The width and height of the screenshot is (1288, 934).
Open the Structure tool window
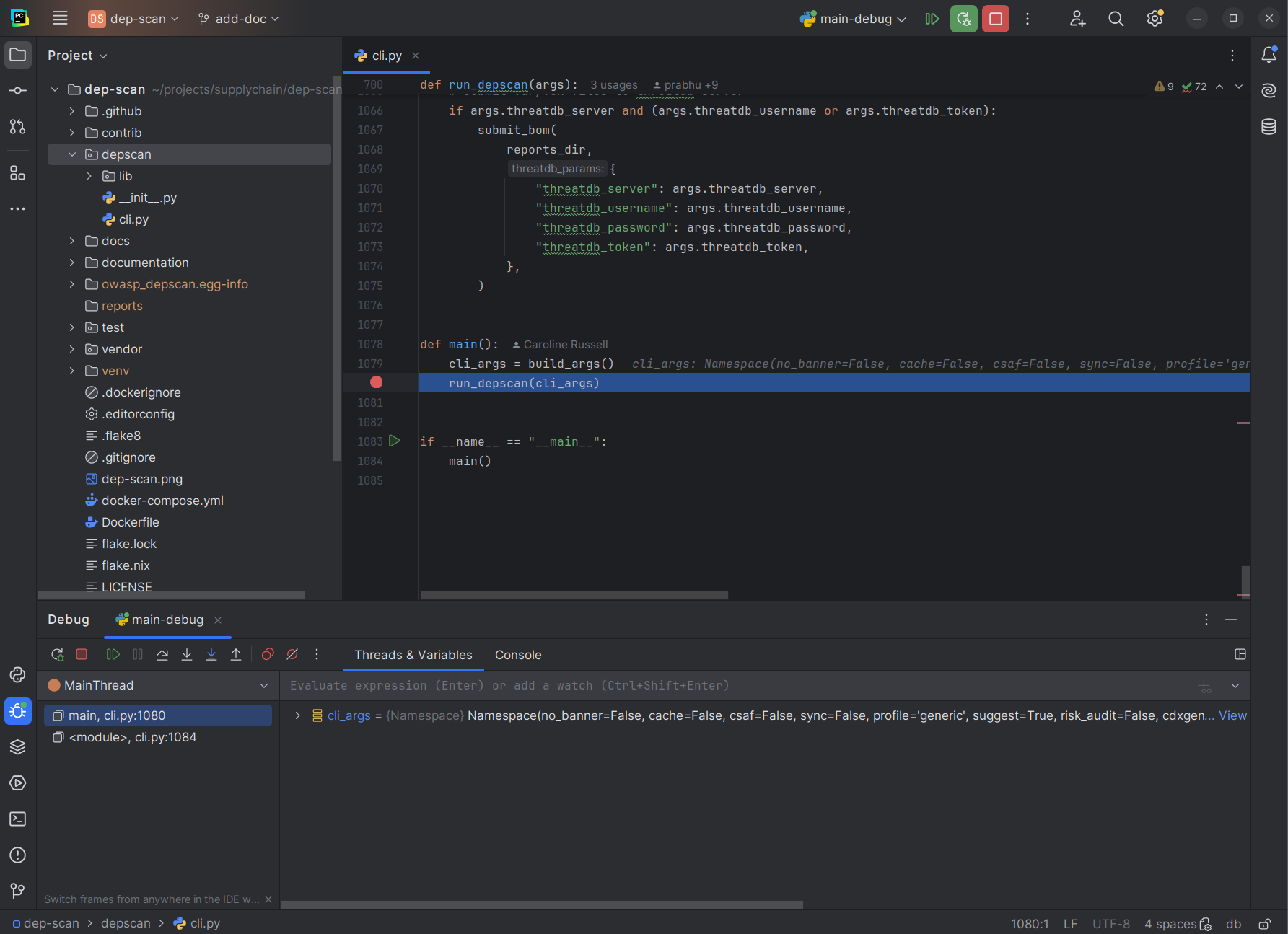18,173
